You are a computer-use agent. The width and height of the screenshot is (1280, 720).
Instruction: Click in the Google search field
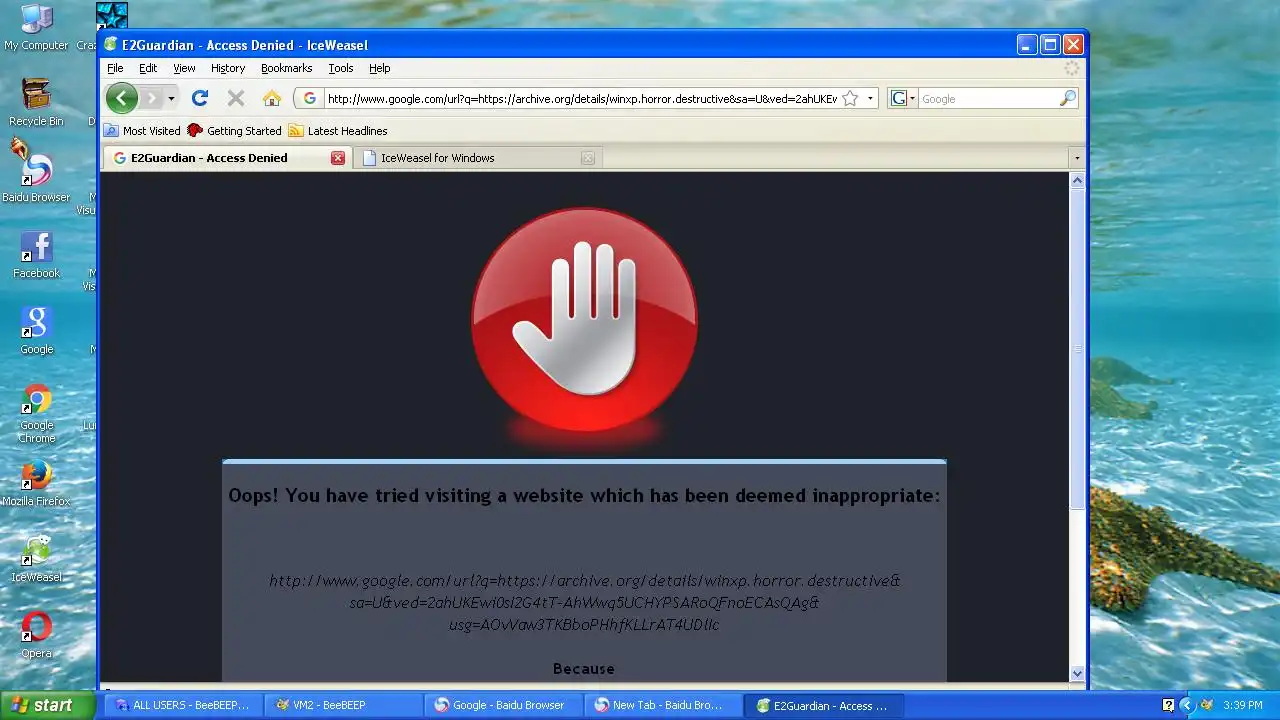point(988,99)
